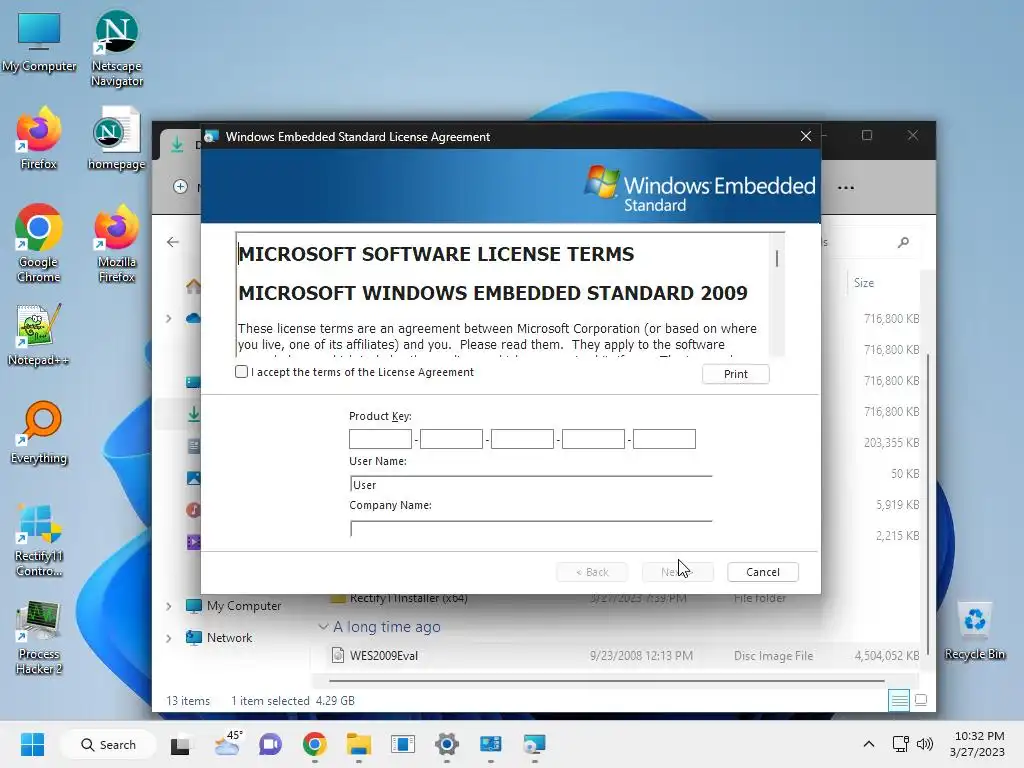Select the Rectify11Installer (x64) folder
This screenshot has width=1024, height=768.
[x=408, y=598]
